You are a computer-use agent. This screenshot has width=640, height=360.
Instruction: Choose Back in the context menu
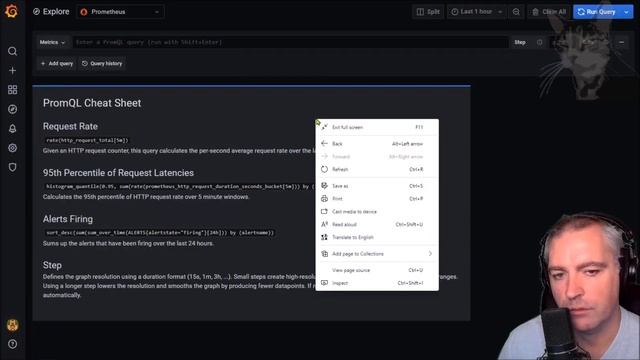377,144
